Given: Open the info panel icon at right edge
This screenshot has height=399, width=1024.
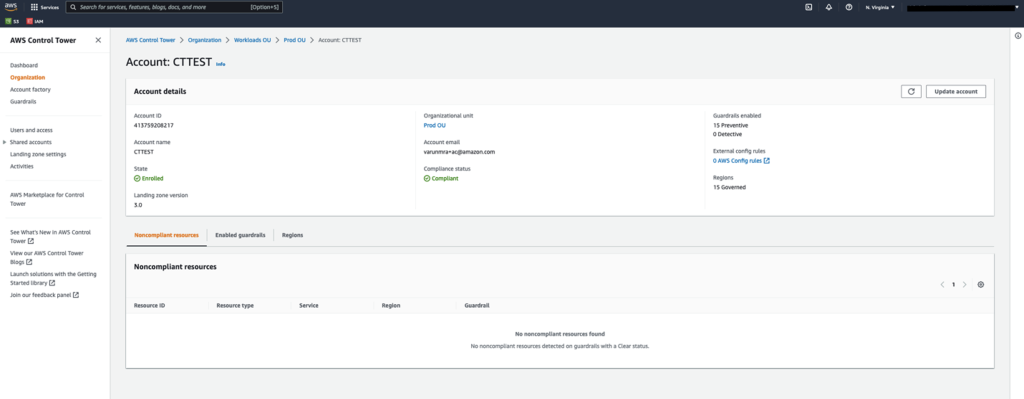Looking at the screenshot, I should (x=1017, y=36).
